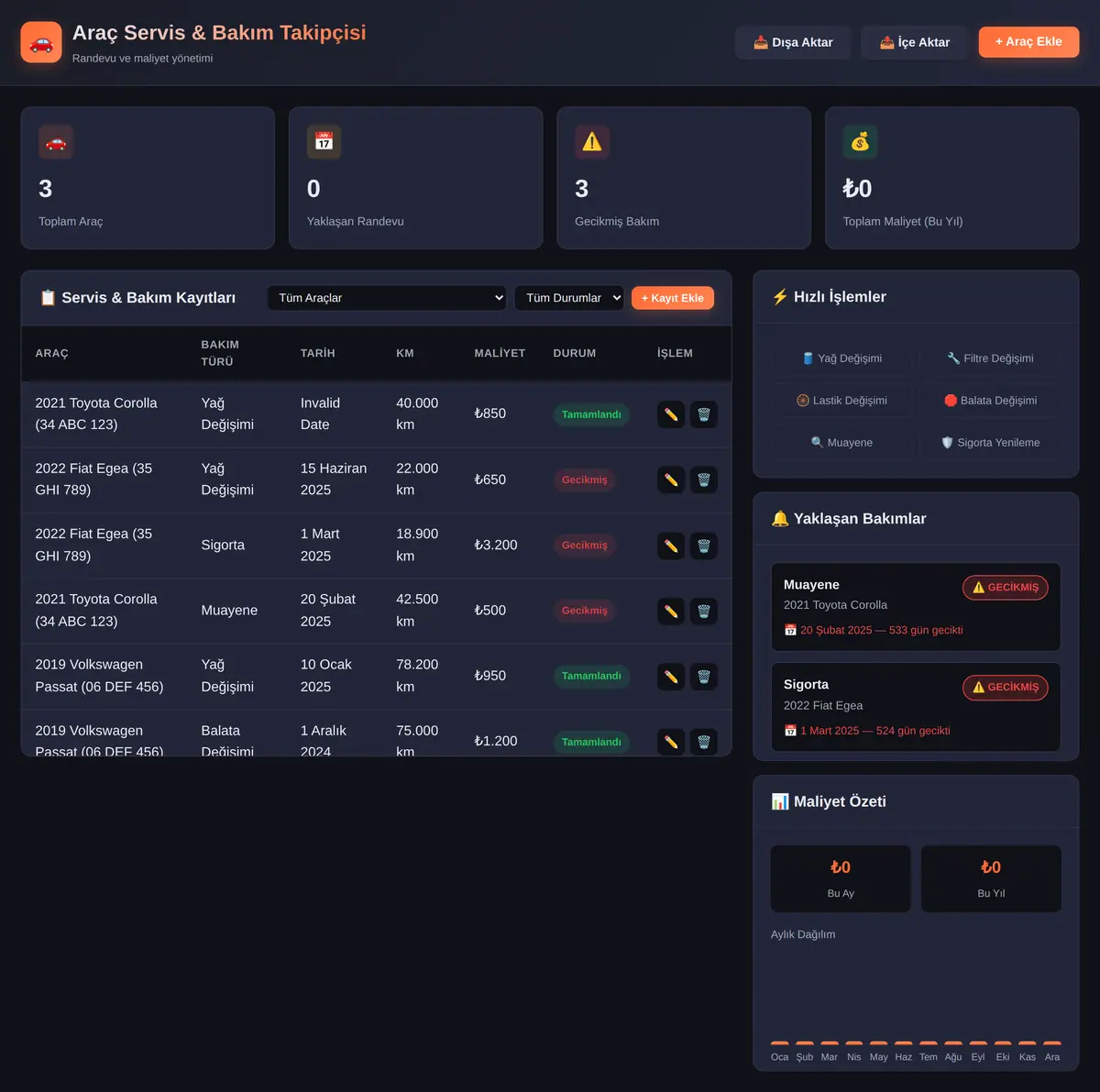Click the Gecikmiş badge for ₺3.200 record
Screen dimensions: 1100x1092
585,546
